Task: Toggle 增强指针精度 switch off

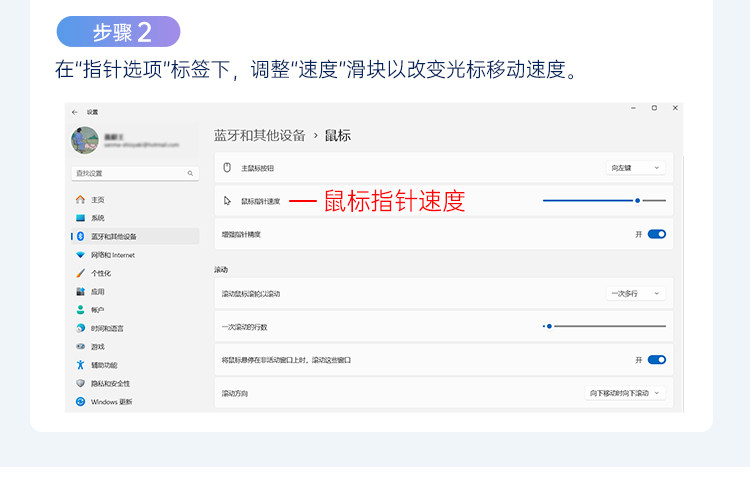Action: pos(656,234)
